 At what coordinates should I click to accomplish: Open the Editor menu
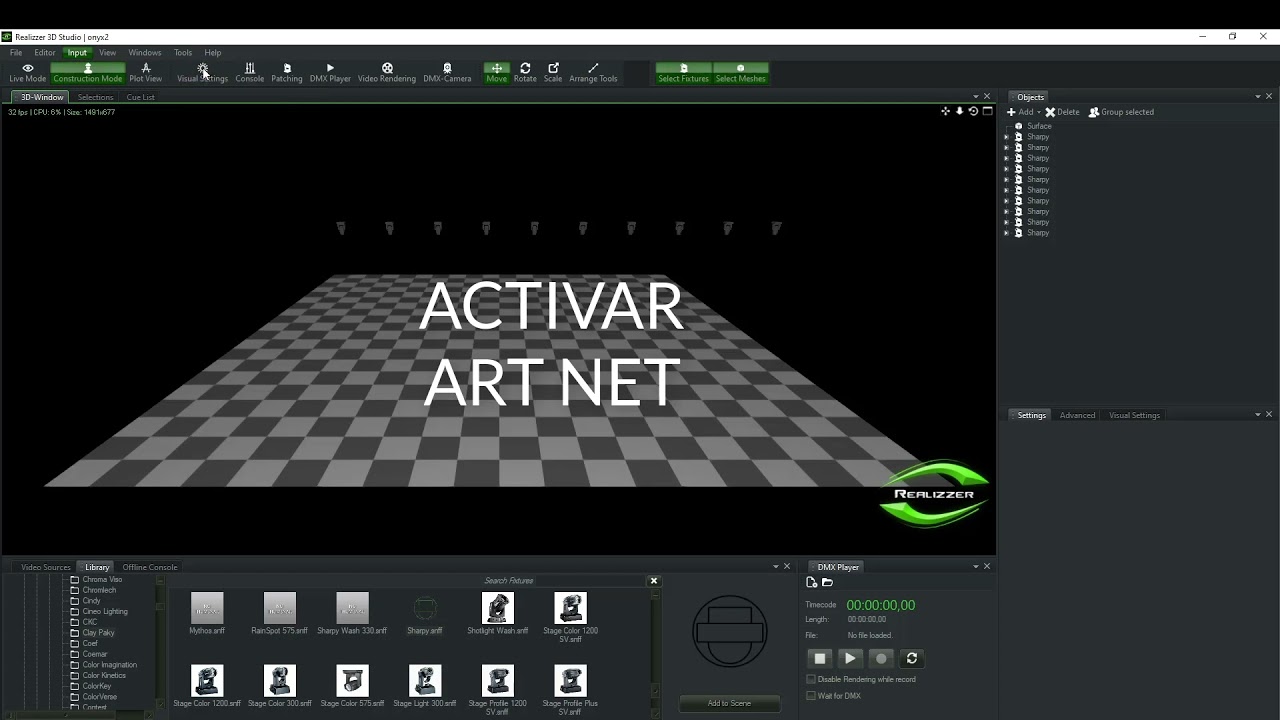(x=45, y=53)
